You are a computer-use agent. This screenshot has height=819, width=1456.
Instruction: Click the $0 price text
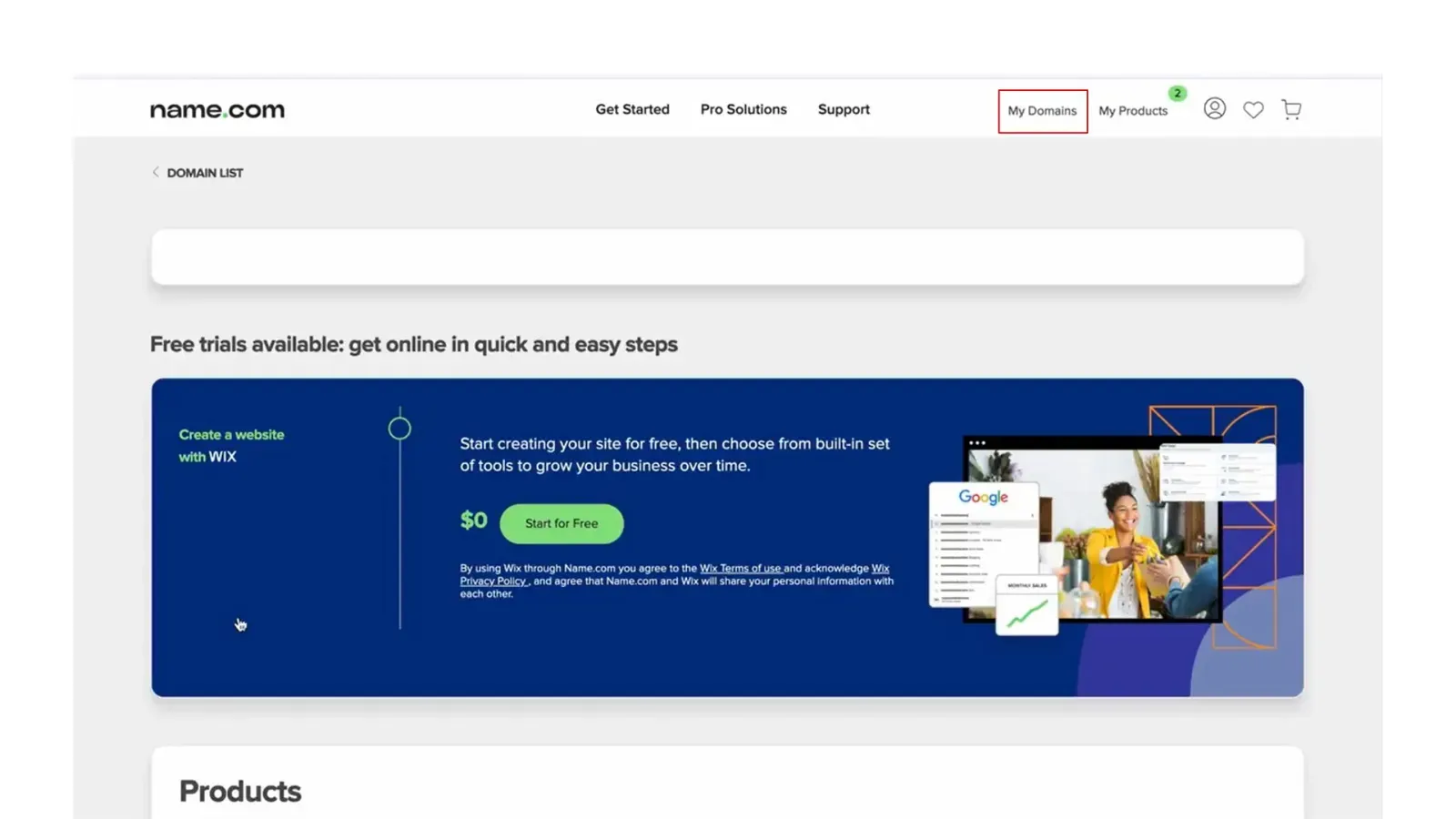(473, 521)
